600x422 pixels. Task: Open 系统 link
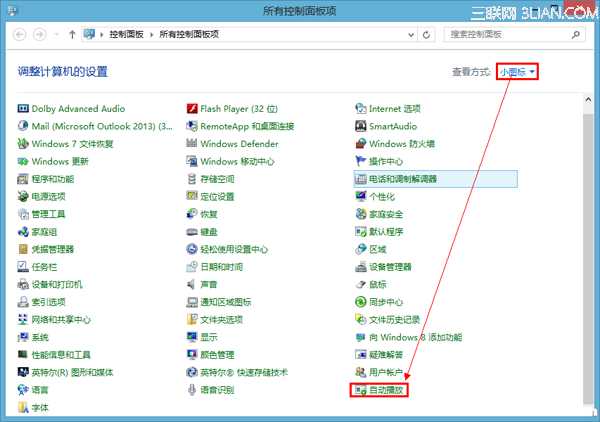coord(40,337)
